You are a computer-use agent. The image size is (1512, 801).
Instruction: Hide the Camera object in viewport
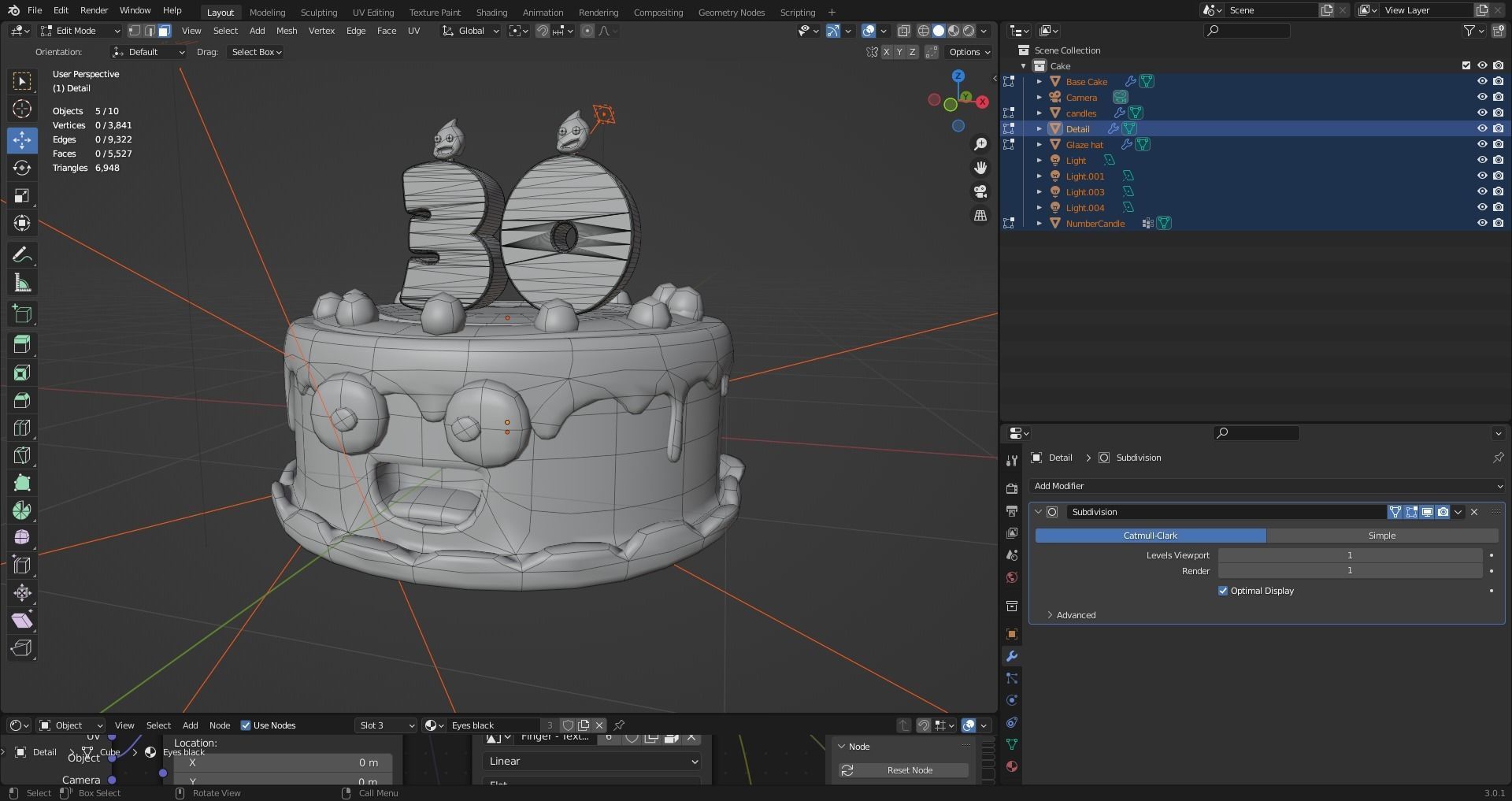coord(1481,97)
